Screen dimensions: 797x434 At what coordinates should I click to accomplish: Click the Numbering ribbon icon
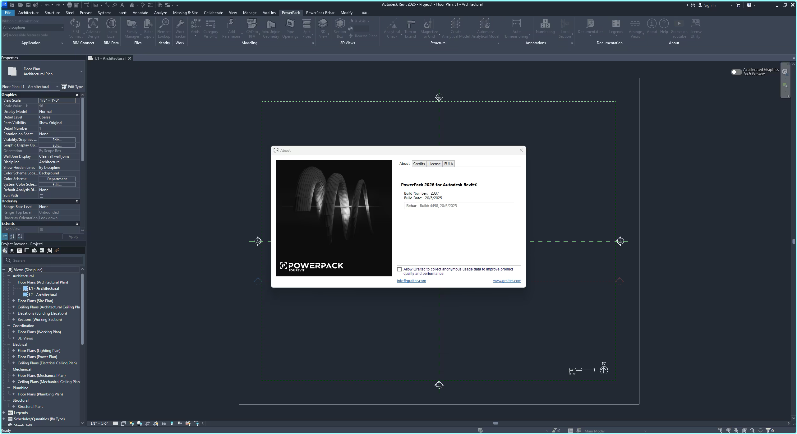pos(545,25)
